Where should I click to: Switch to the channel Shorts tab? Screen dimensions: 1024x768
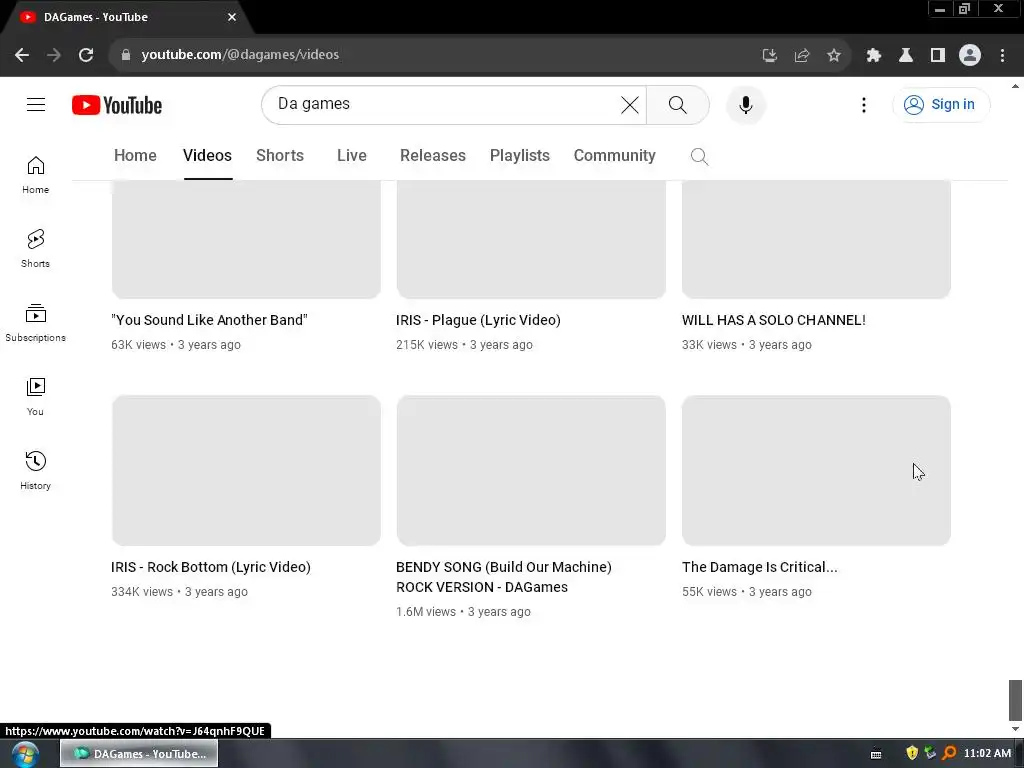(280, 155)
